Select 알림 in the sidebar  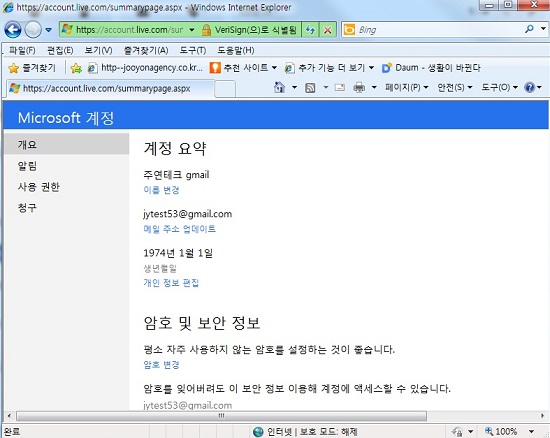(x=27, y=166)
